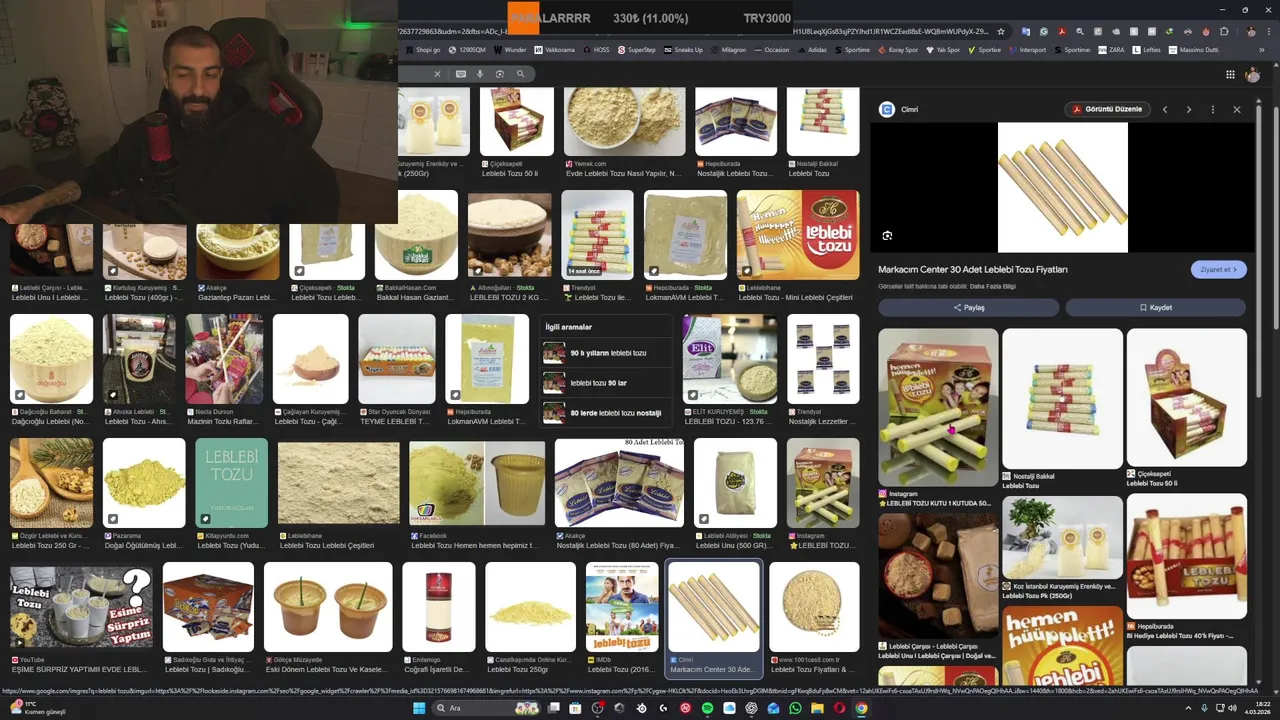Viewport: 1280px width, 720px height.
Task: Open Wunder bookmark
Action: 510,49
